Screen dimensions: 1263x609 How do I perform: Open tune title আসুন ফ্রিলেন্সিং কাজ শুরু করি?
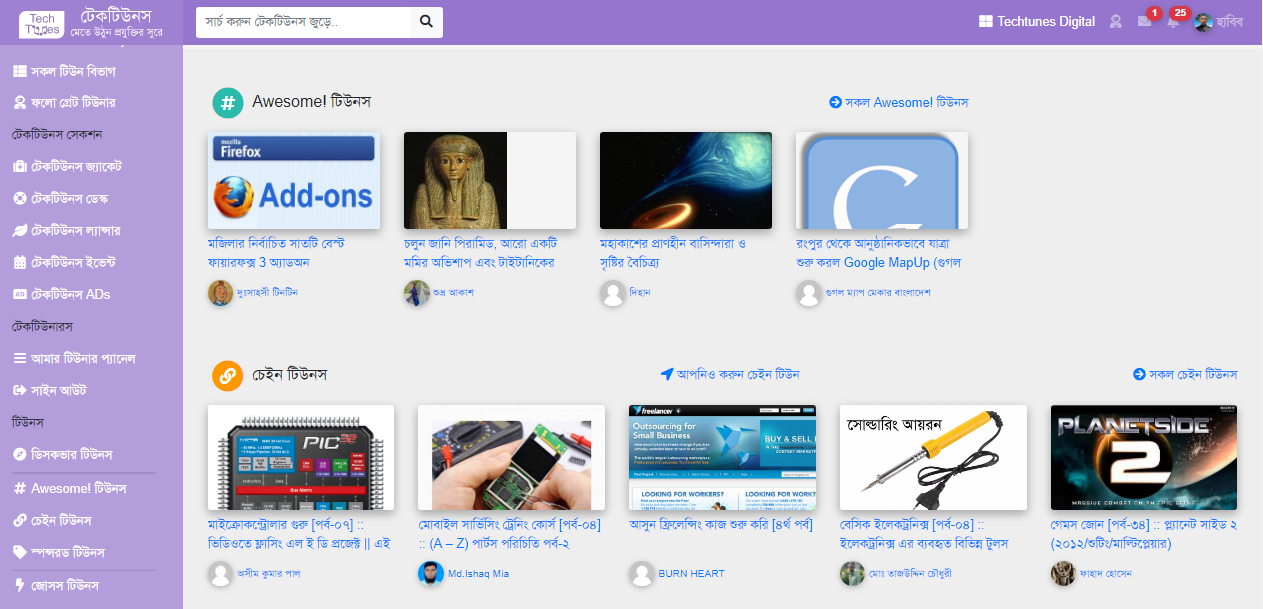pos(721,524)
